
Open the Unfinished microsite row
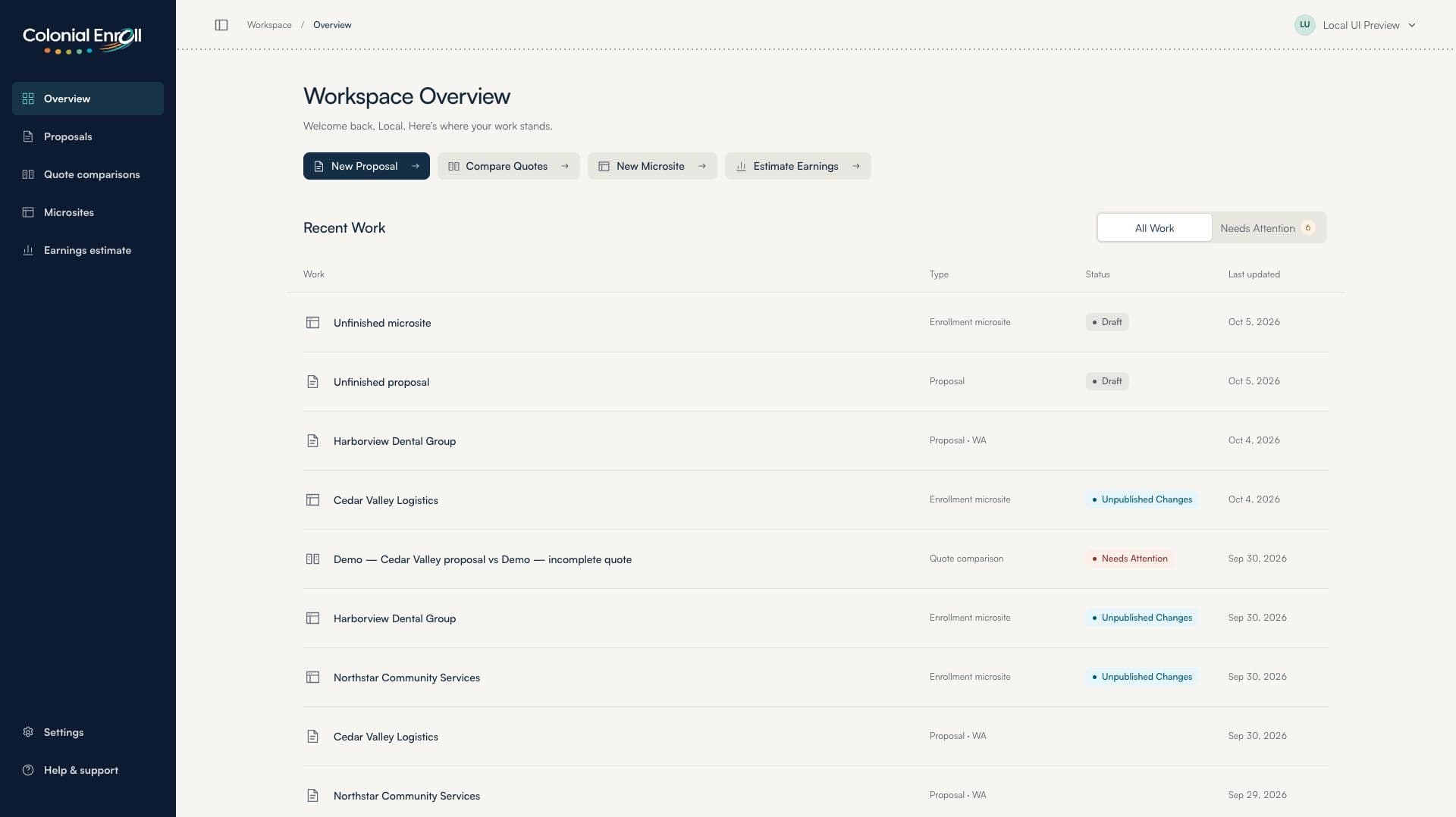tap(815, 322)
